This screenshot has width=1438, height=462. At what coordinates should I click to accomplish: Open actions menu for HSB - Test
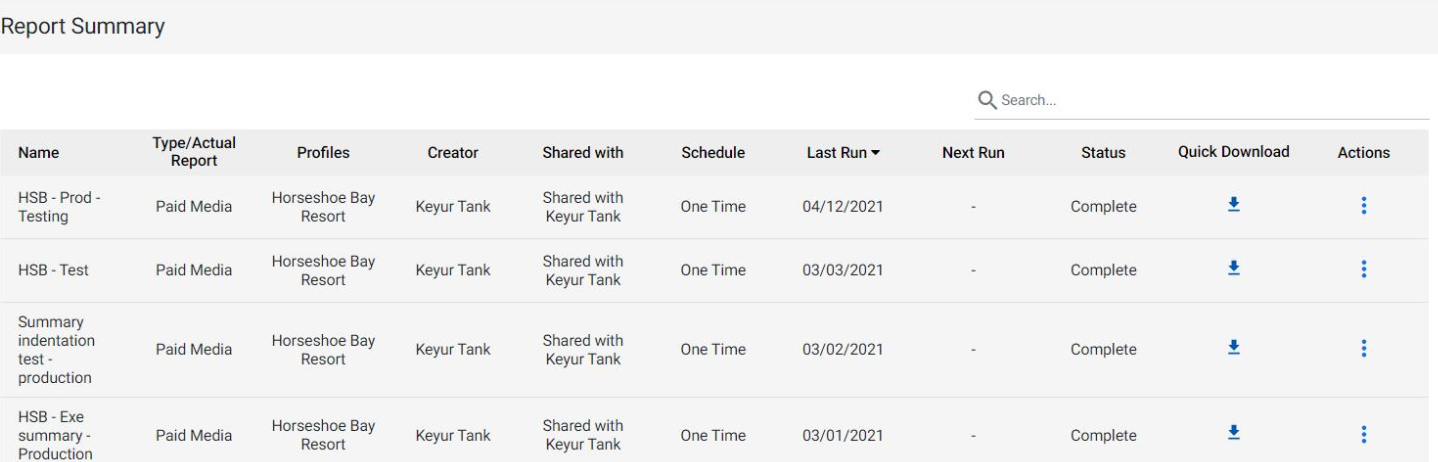1364,268
